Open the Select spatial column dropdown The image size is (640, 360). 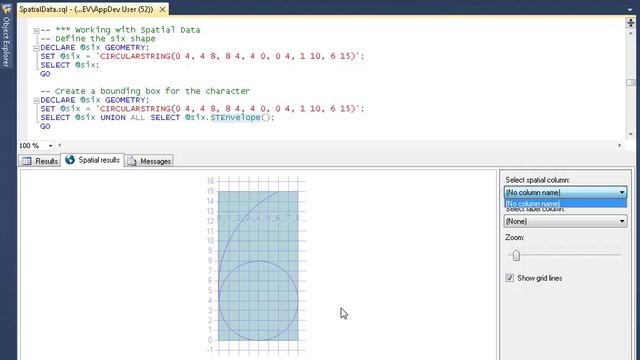565,192
